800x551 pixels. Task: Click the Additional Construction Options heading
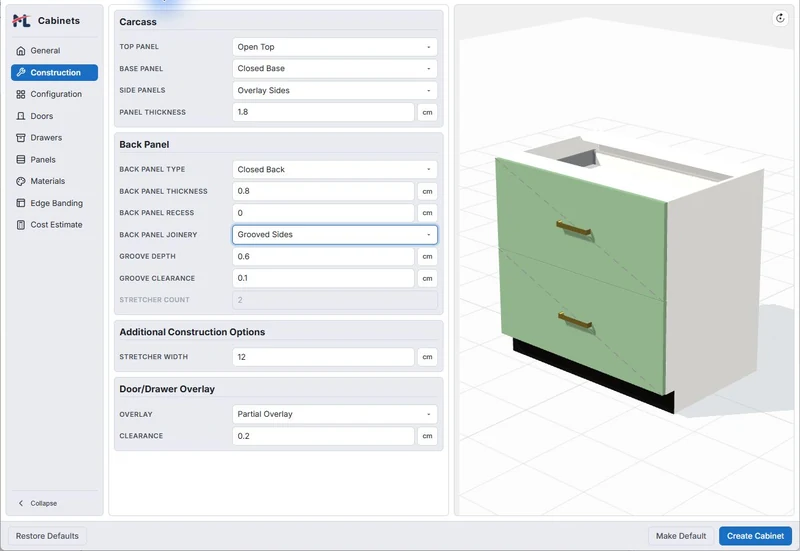(x=192, y=332)
